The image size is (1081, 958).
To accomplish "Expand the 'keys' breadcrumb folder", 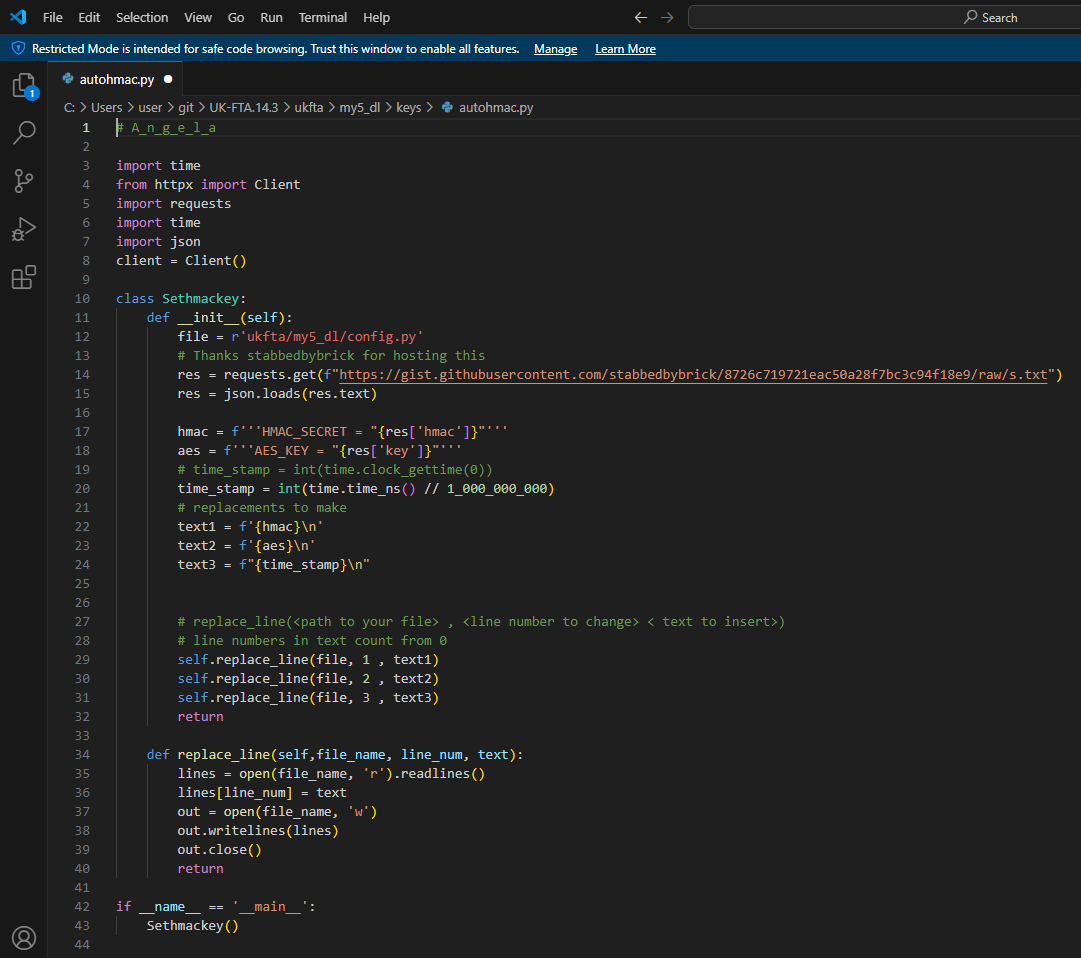I will 409,107.
